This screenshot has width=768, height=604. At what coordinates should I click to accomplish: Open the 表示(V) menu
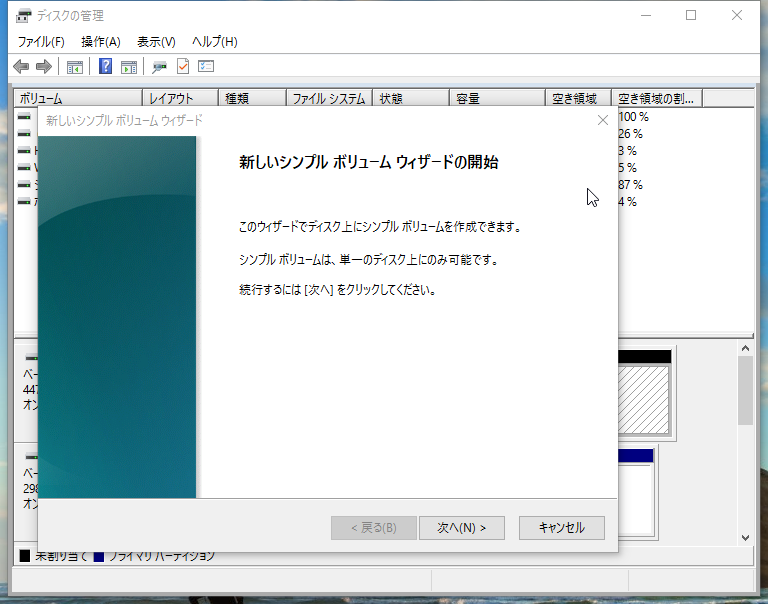pyautogui.click(x=156, y=42)
